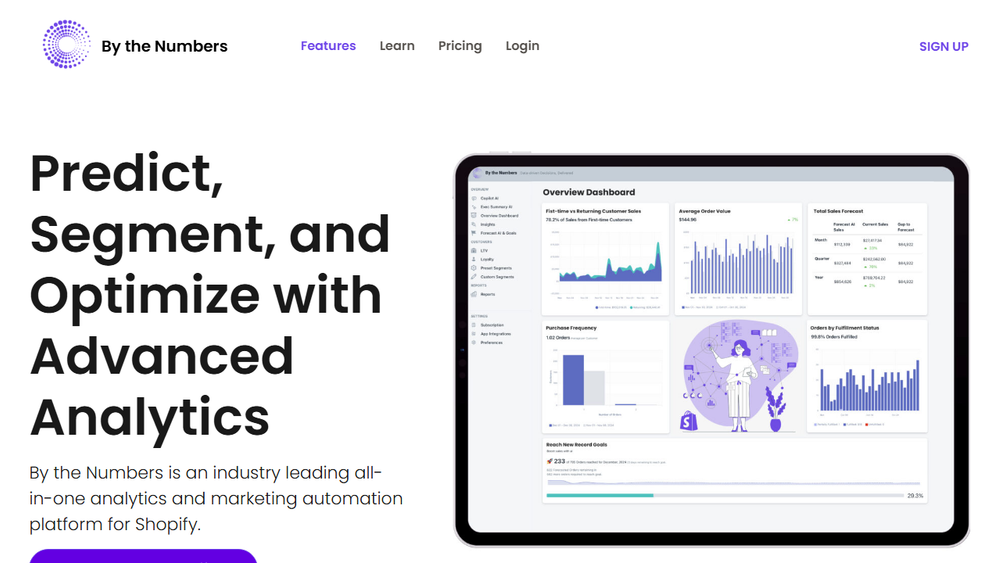Click the Insights icon in dashboard sidebar
This screenshot has height=563, width=1000.
(x=474, y=224)
